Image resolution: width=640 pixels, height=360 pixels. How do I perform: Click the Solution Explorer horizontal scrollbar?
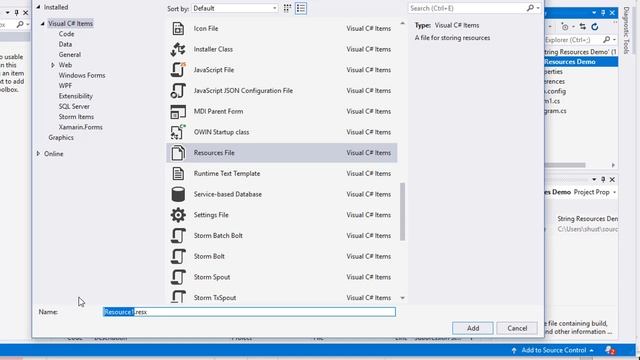(565, 165)
